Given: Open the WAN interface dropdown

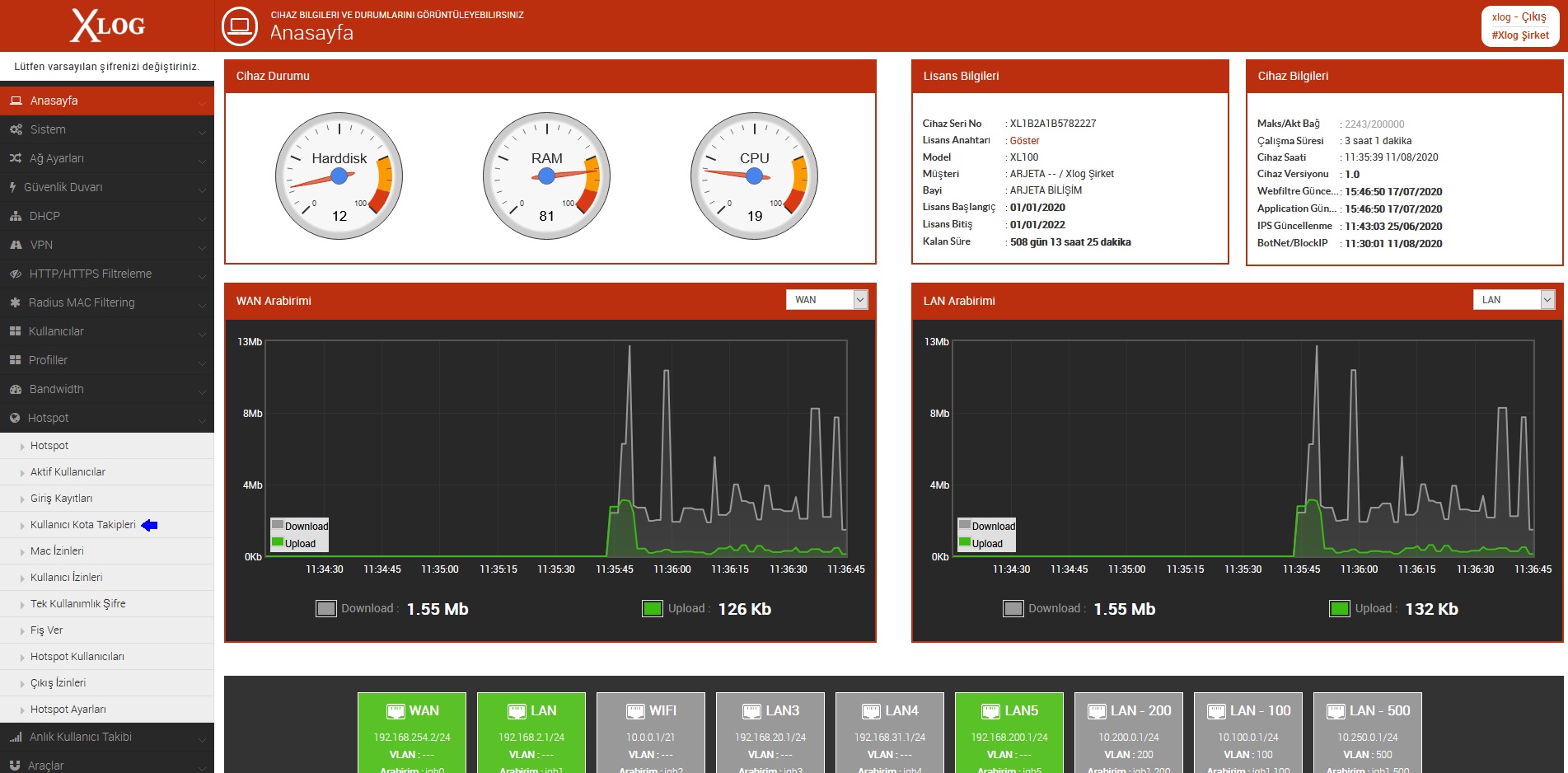Looking at the screenshot, I should tap(826, 300).
